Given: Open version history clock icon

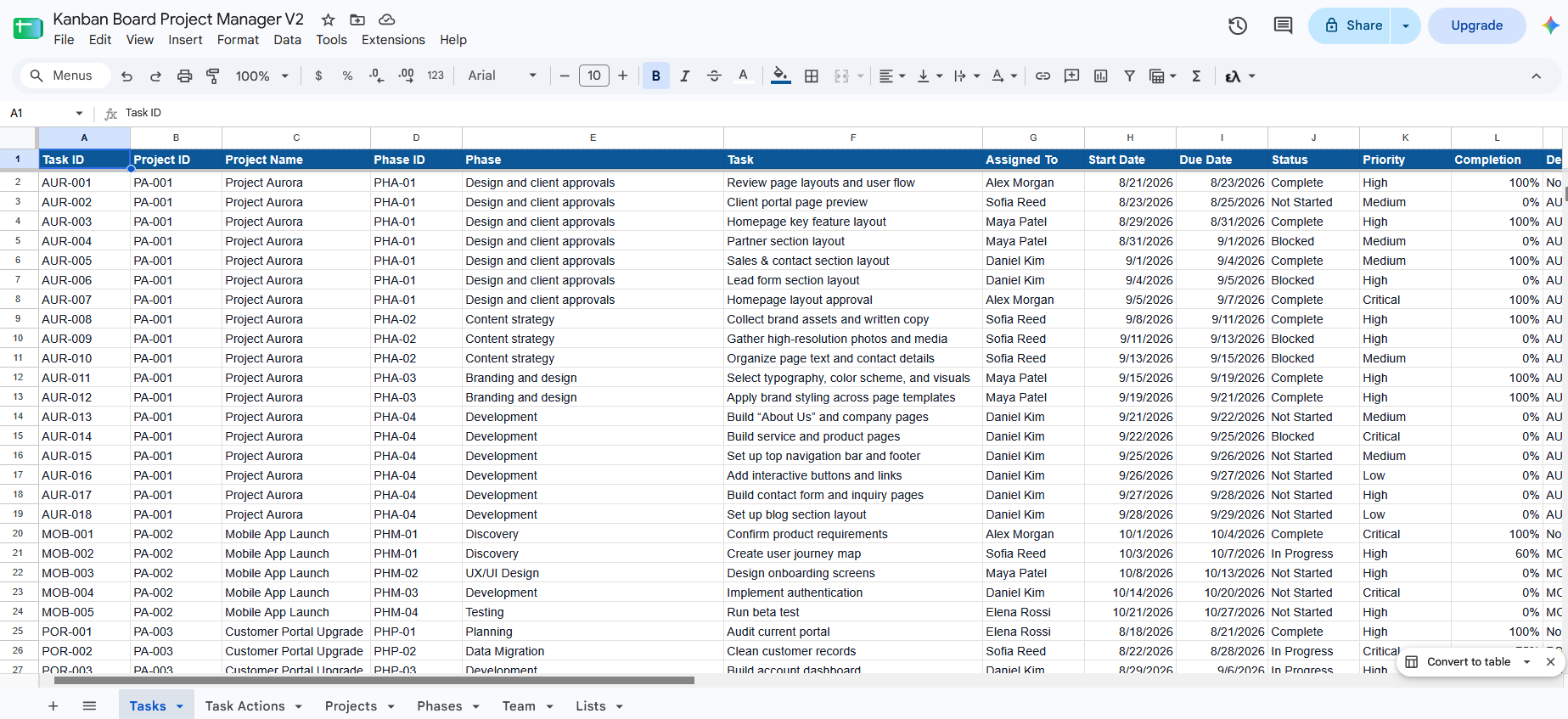Looking at the screenshot, I should pyautogui.click(x=1238, y=25).
